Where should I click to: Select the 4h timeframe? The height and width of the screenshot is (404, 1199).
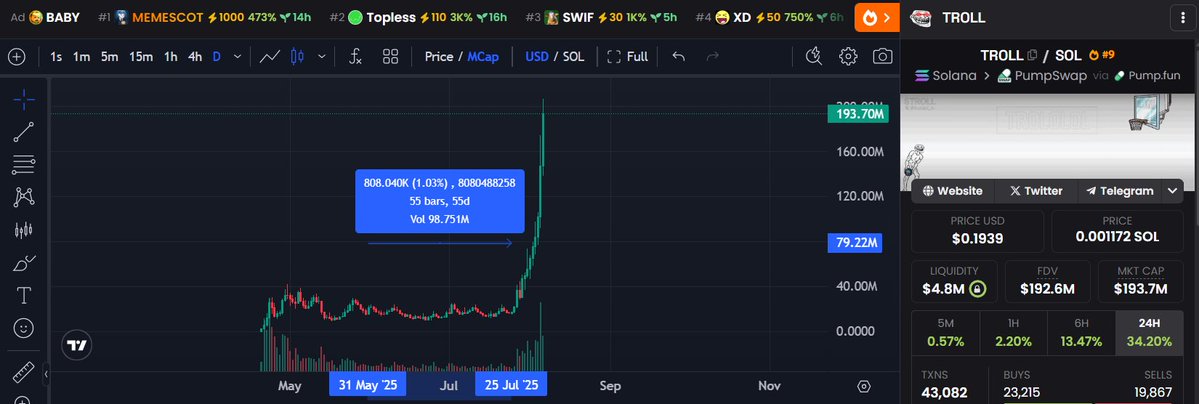click(195, 57)
